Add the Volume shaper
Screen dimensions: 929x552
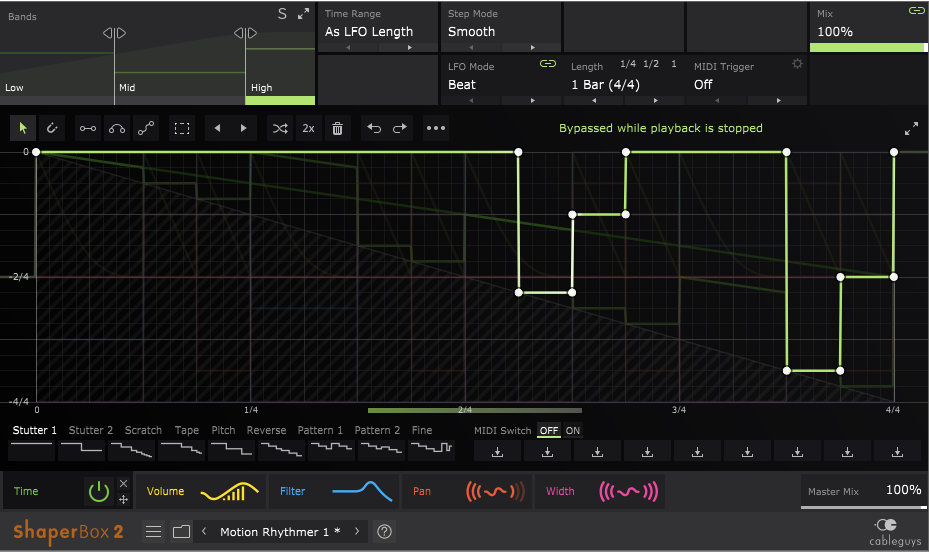(201, 492)
